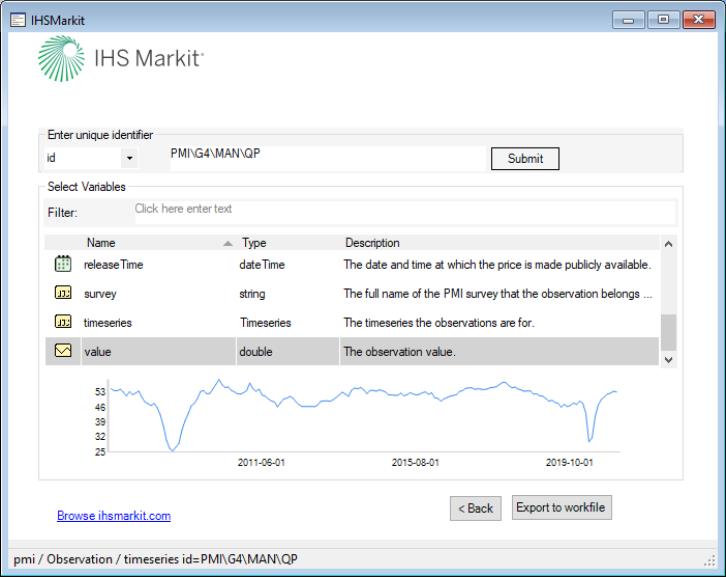Click Export to workfile button

point(560,508)
